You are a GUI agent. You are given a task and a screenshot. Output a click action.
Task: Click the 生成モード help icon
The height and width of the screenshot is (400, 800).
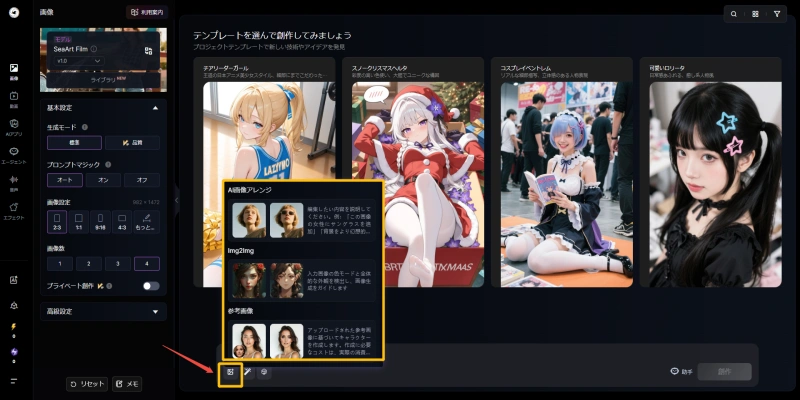(x=85, y=127)
